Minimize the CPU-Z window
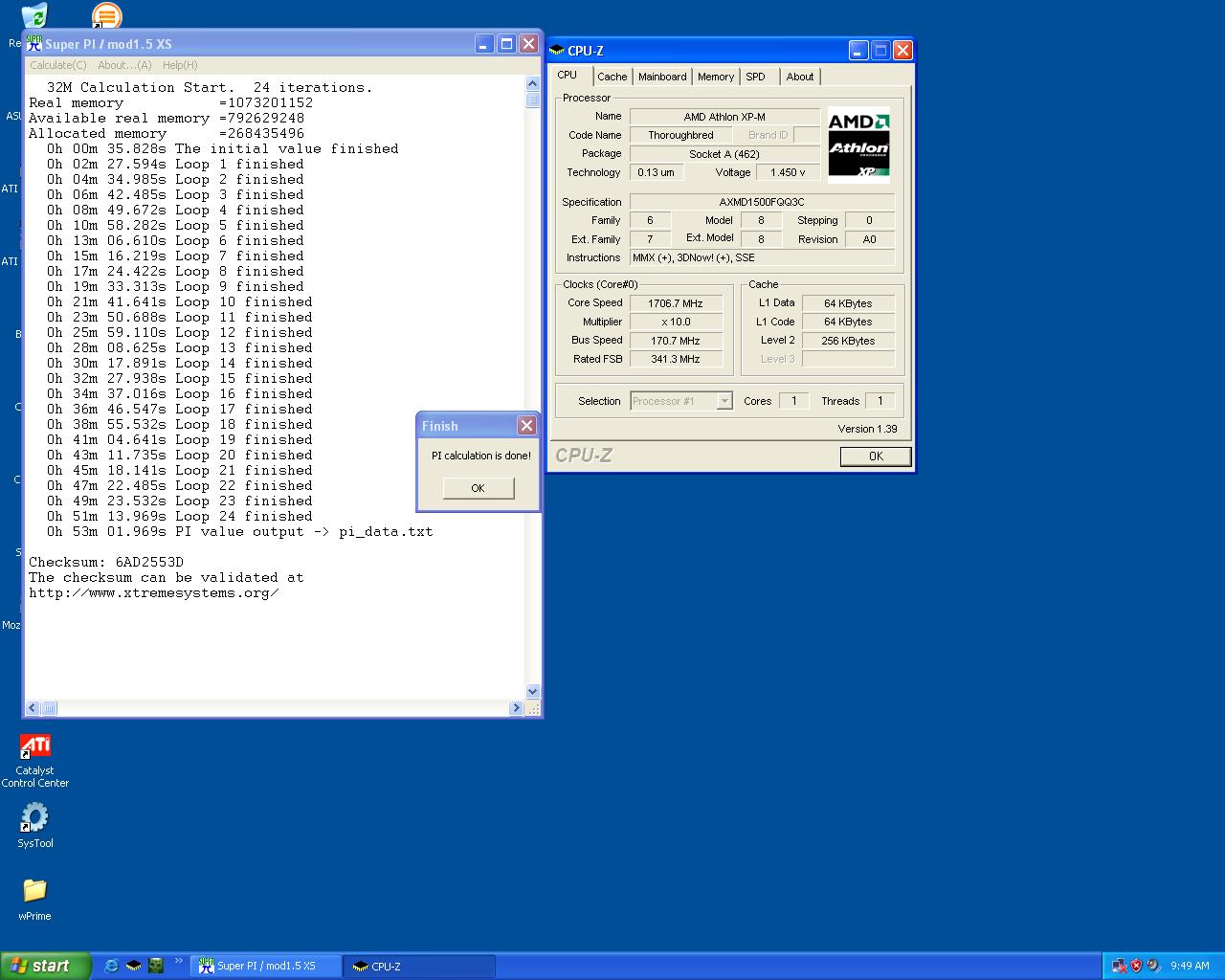Screen dimensions: 1225x980 pos(858,51)
